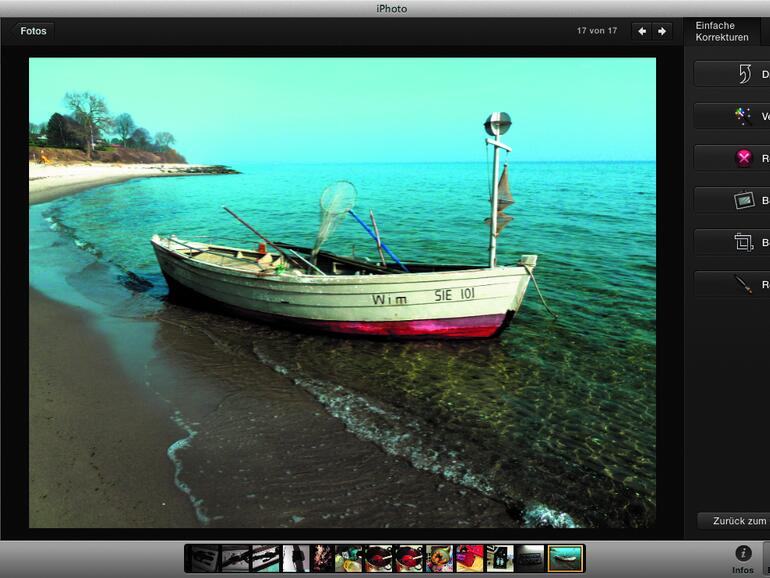Click the '17 von 17' photo counter

coord(597,31)
